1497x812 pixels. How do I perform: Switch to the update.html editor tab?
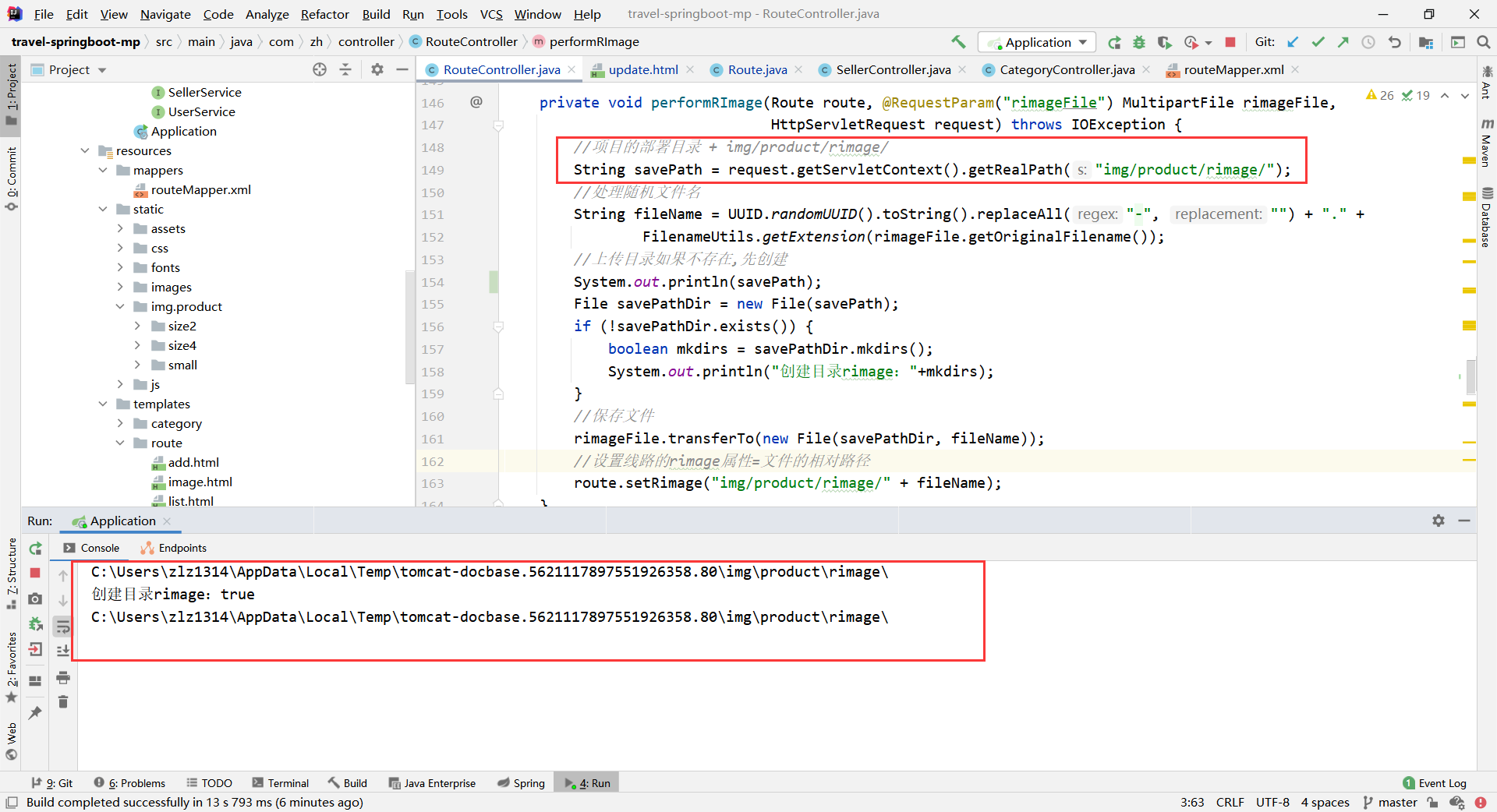point(642,69)
